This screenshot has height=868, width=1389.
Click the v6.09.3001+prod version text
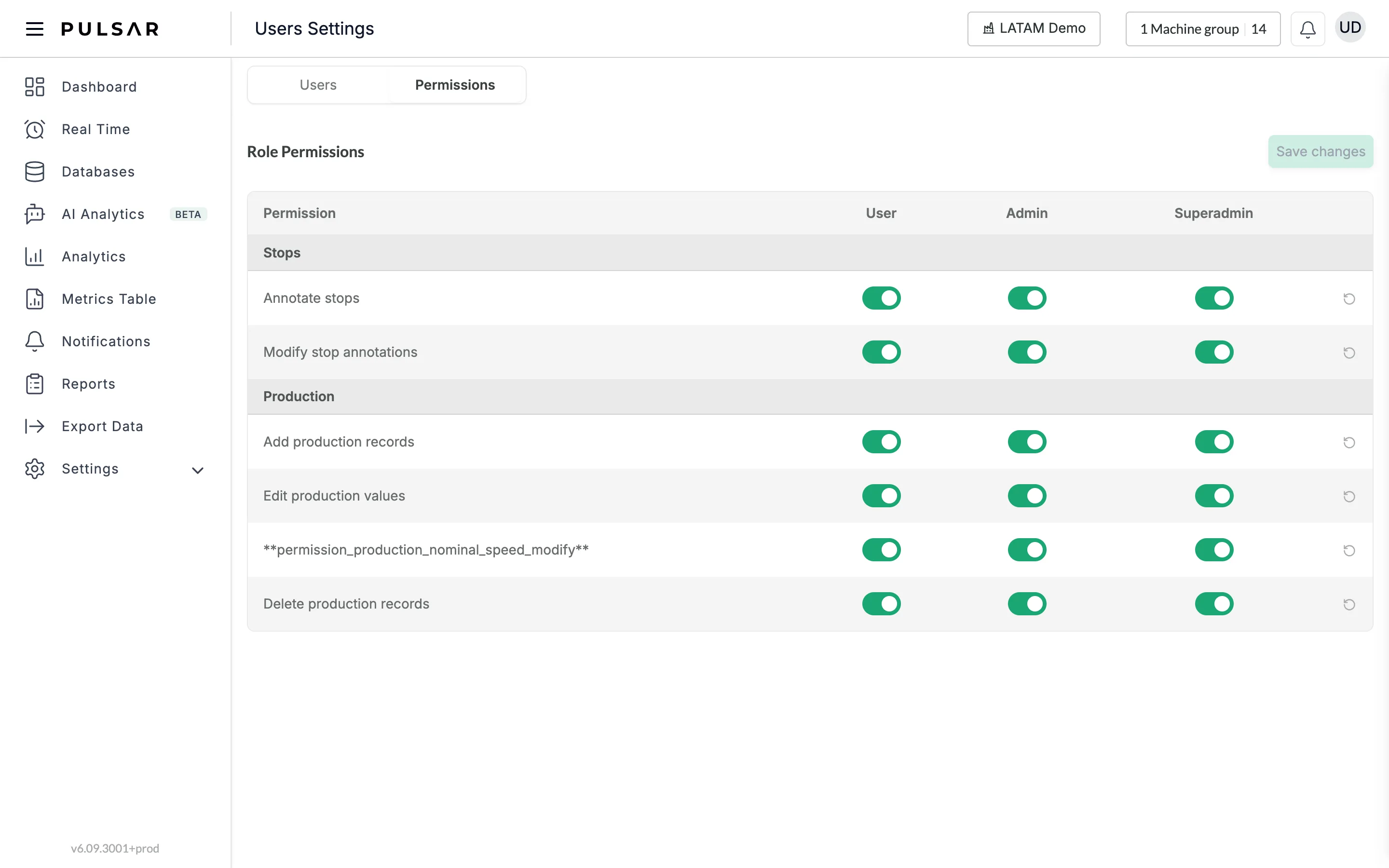tap(115, 849)
